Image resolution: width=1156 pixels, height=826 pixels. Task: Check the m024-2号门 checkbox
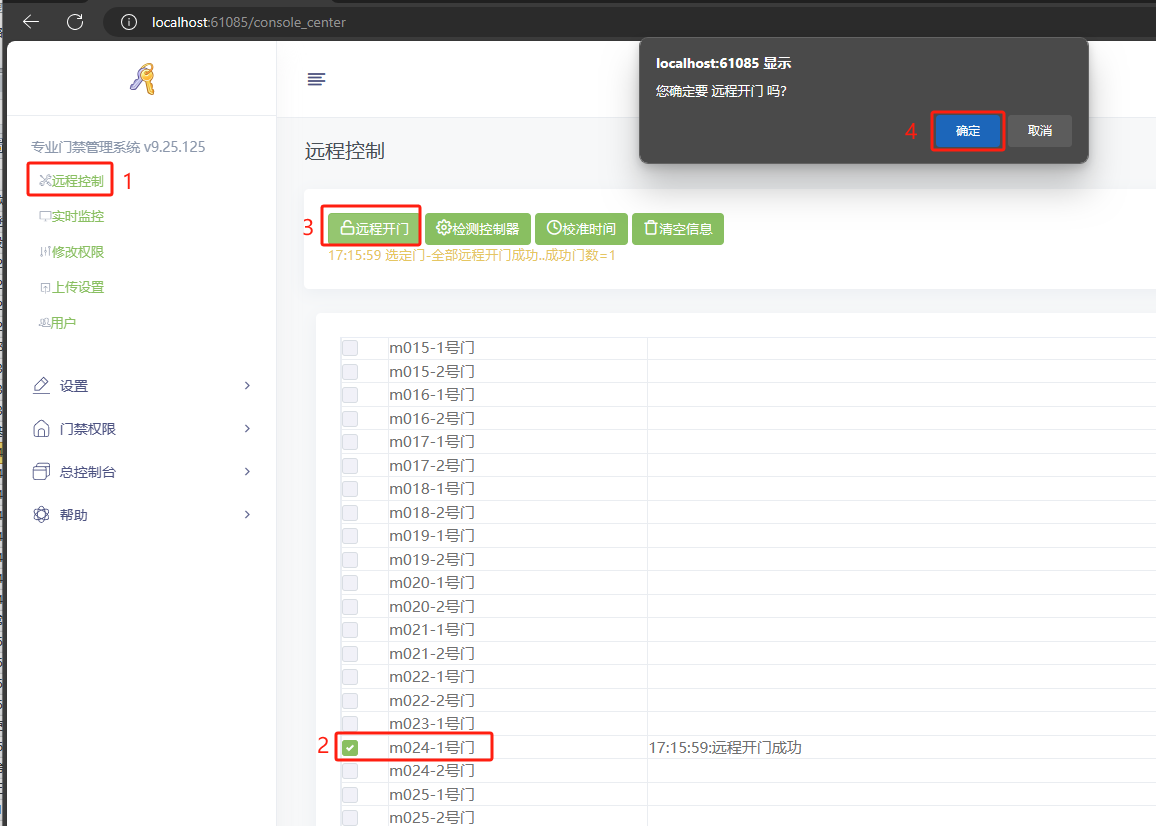(350, 771)
